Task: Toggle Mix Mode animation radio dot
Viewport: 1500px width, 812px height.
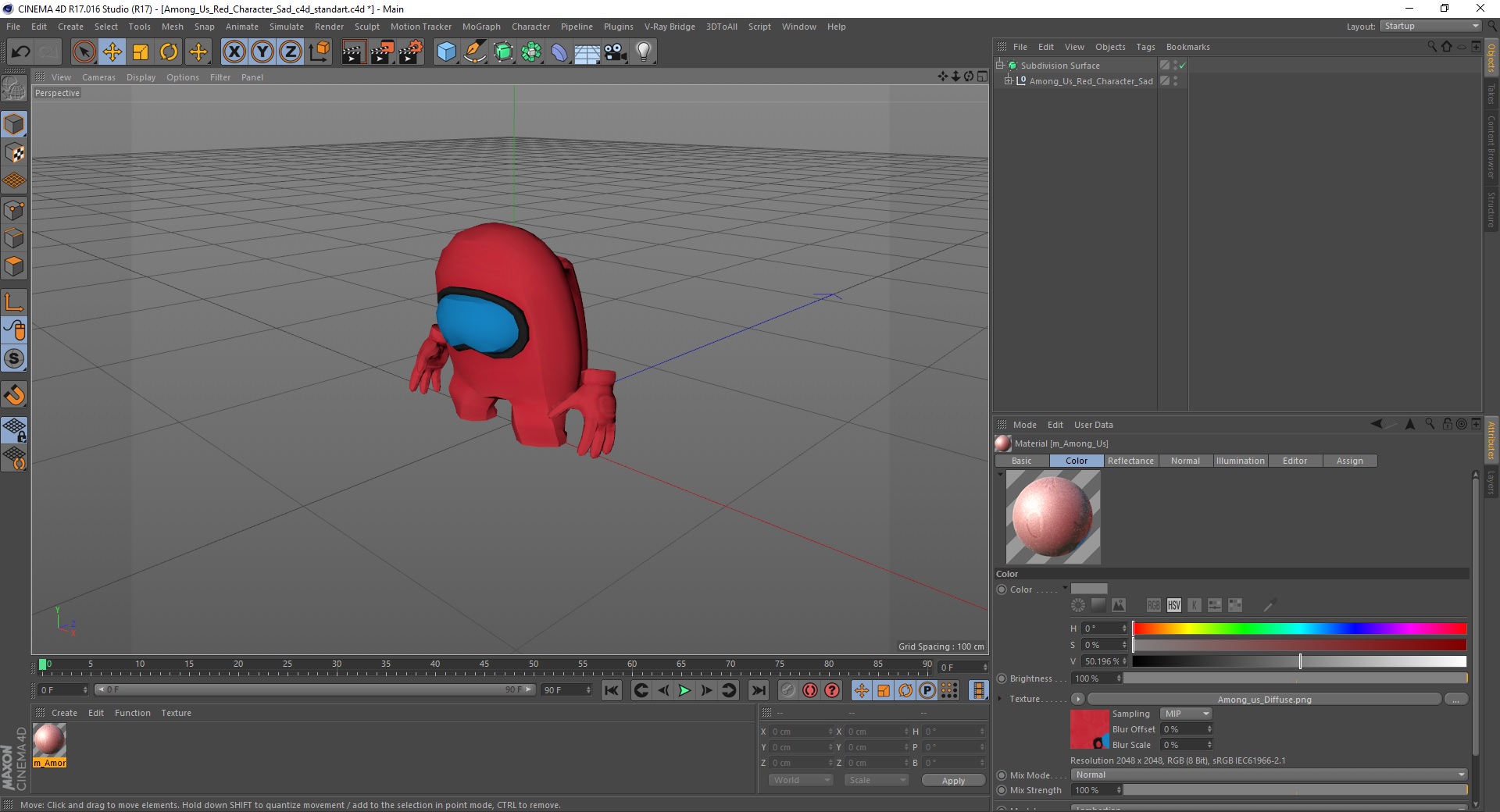Action: pyautogui.click(x=1002, y=775)
